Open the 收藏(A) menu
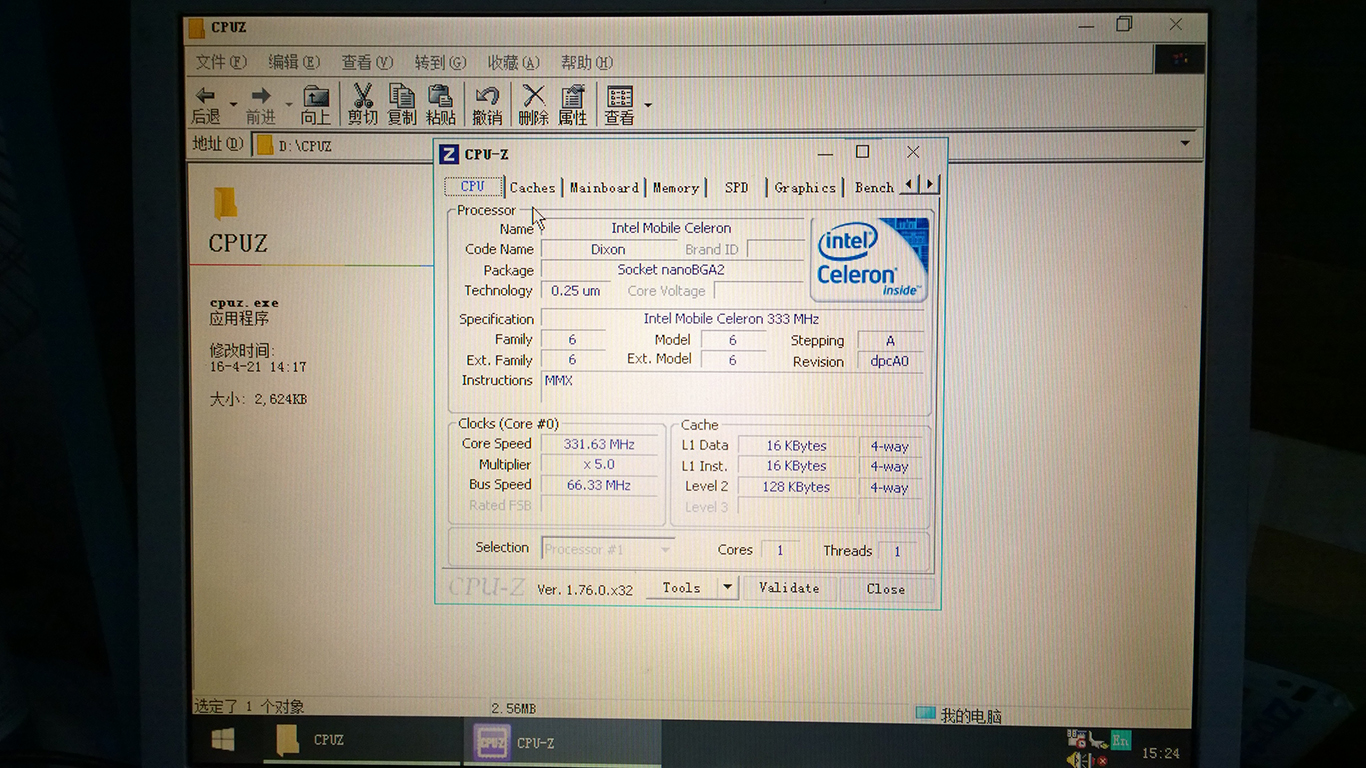 (x=513, y=62)
